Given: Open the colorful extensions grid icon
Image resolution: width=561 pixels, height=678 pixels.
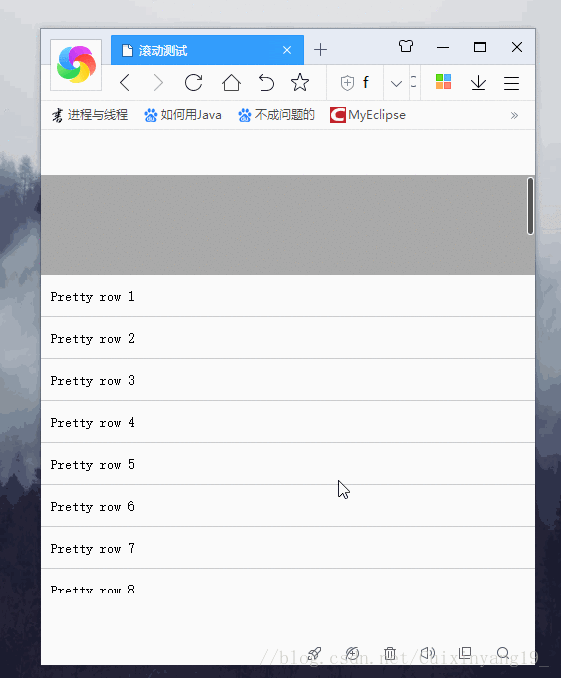Looking at the screenshot, I should pyautogui.click(x=443, y=82).
